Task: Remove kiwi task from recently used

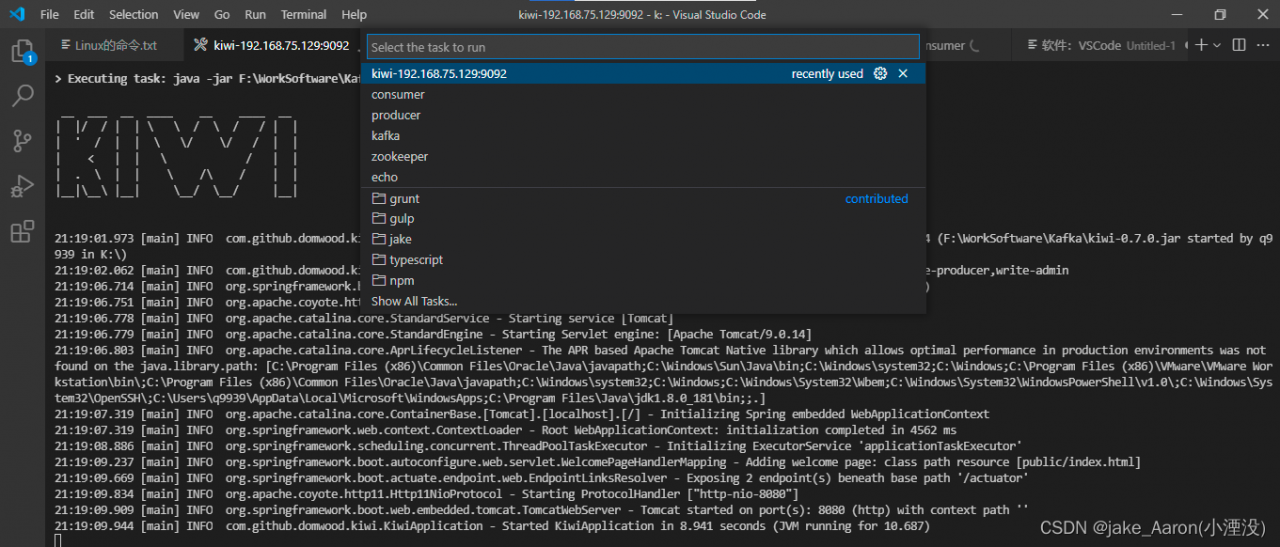Action: pos(903,74)
